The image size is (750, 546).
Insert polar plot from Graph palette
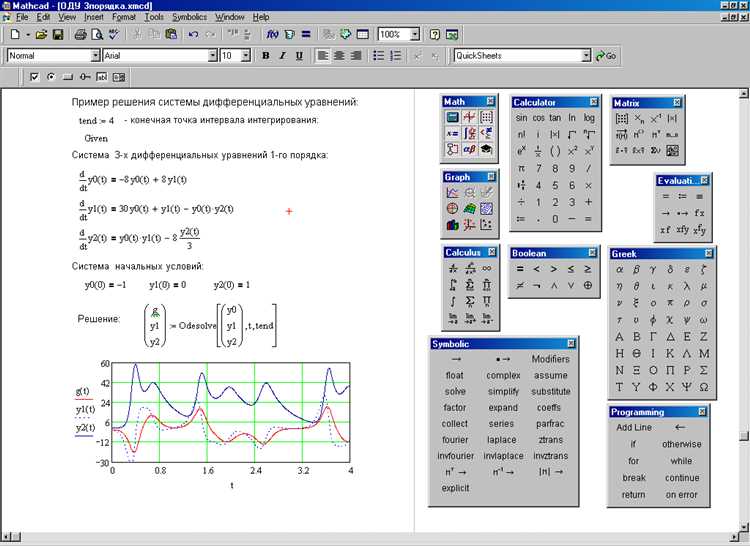tap(452, 208)
